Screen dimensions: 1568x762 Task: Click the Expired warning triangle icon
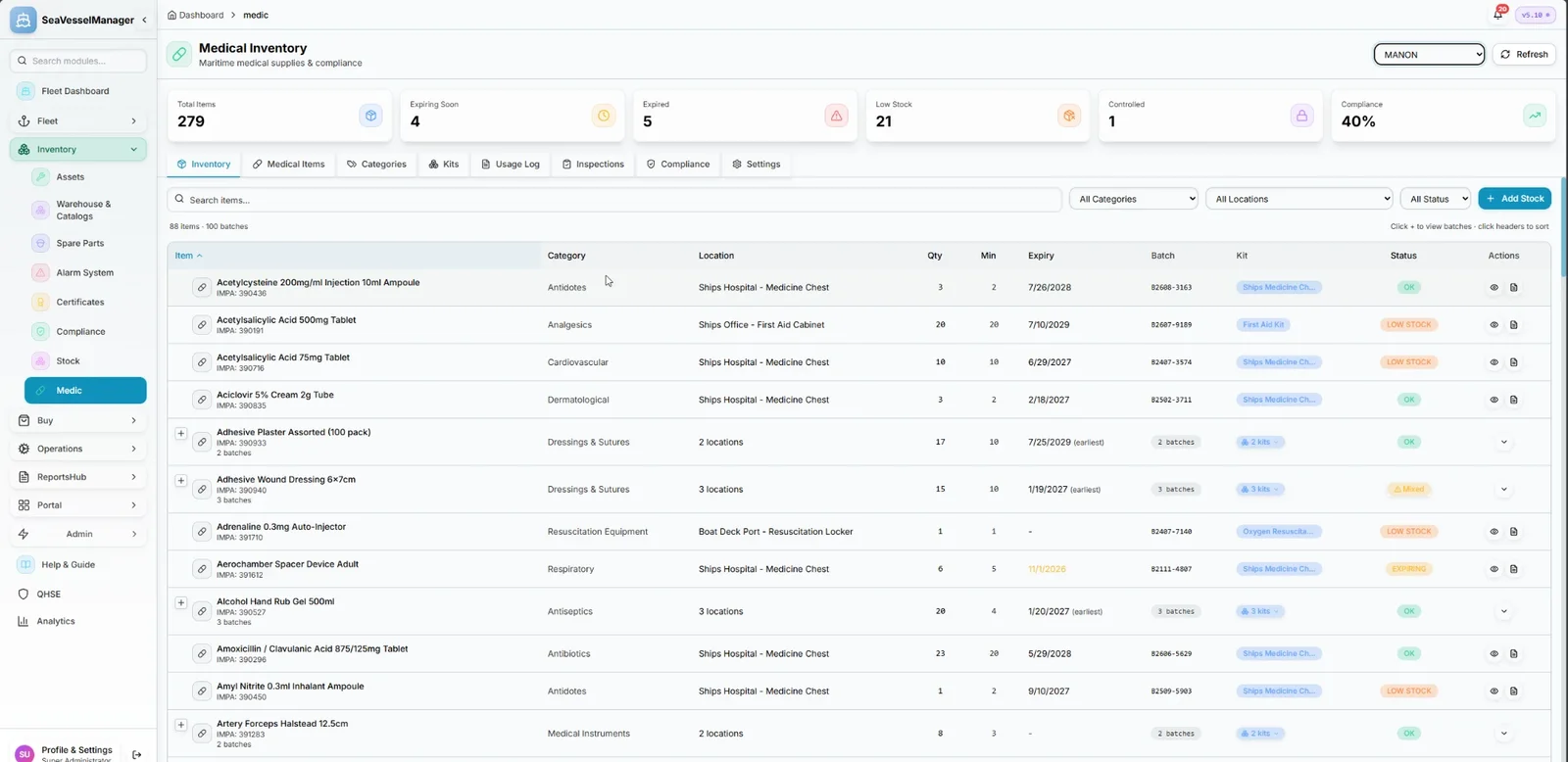(x=836, y=116)
